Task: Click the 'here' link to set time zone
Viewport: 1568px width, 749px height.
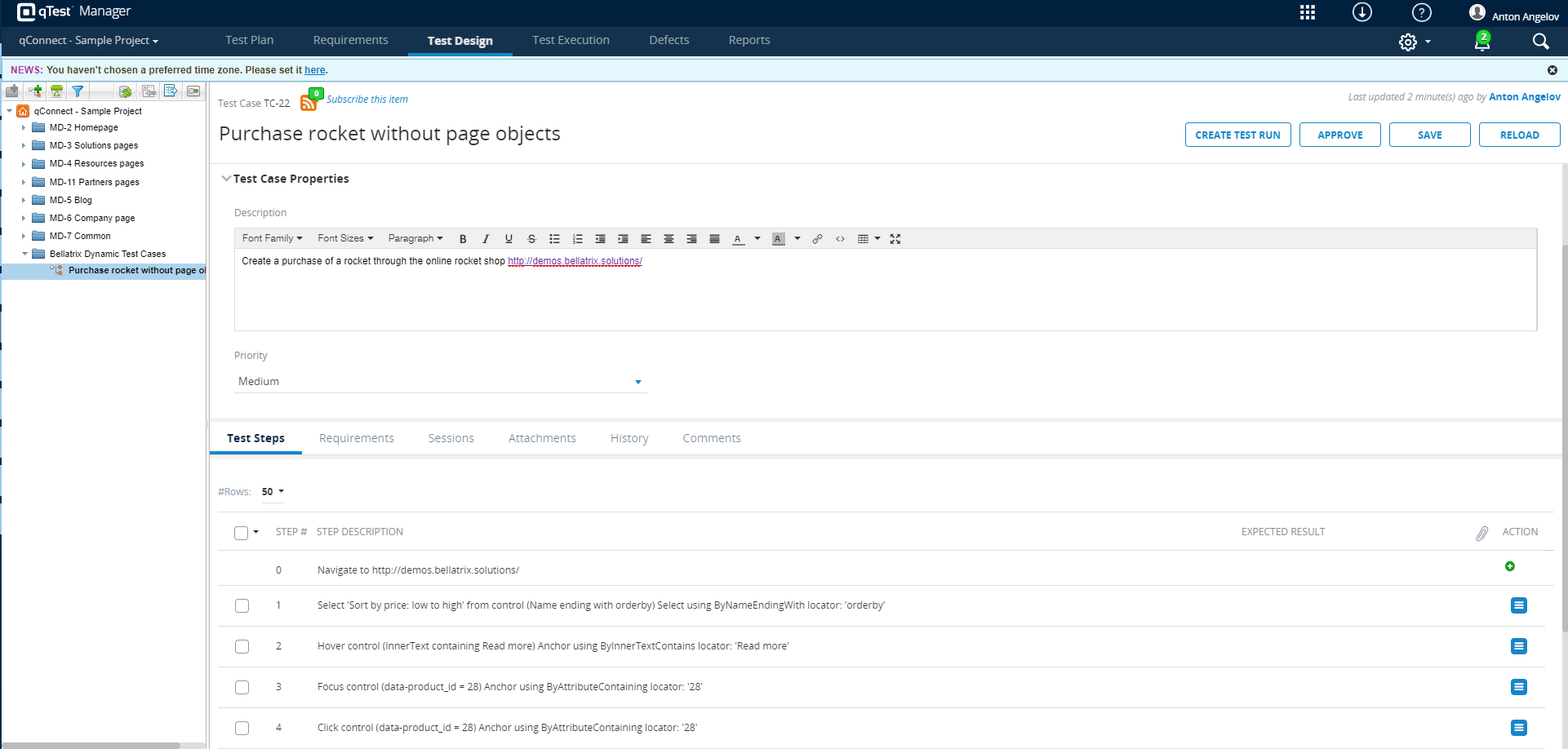Action: click(x=315, y=70)
